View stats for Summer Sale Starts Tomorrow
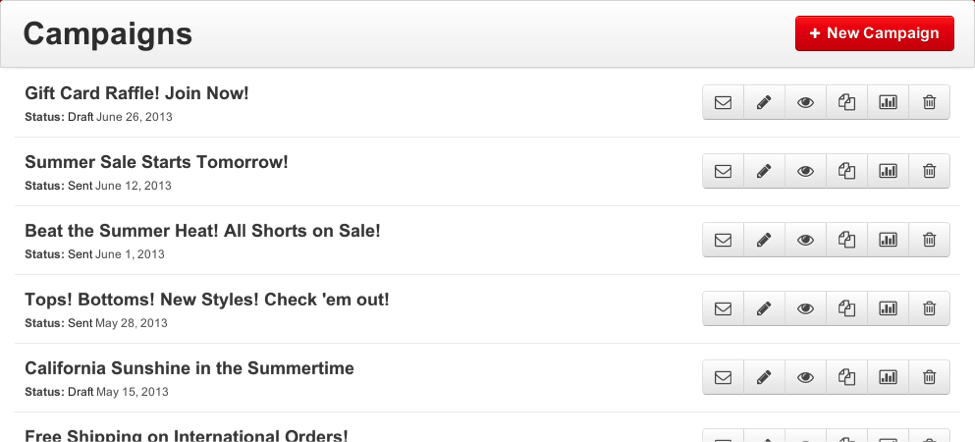This screenshot has height=442, width=975. tap(888, 171)
